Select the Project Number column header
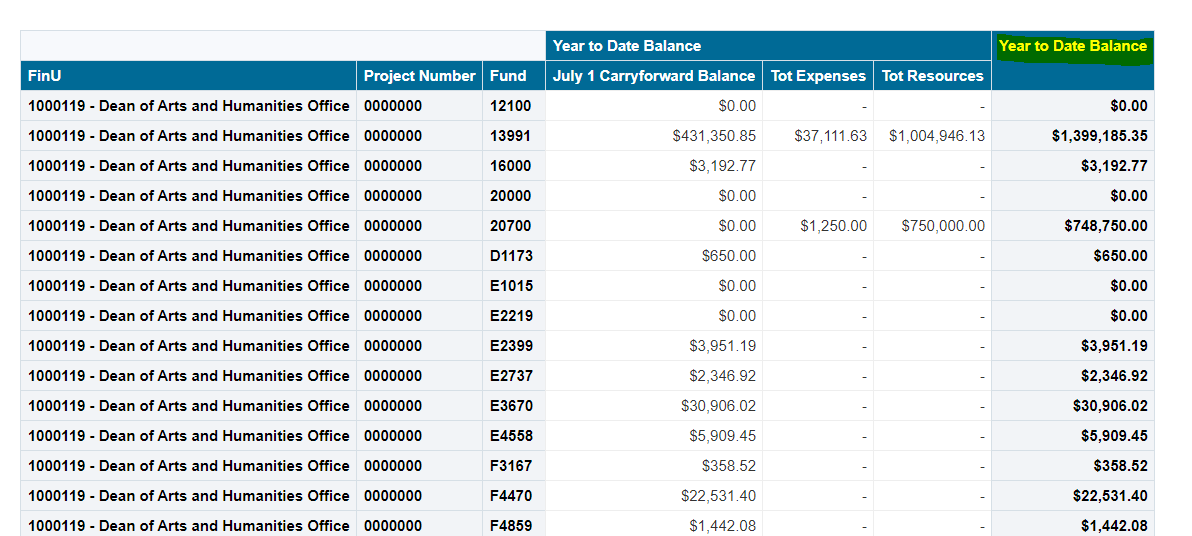Screen dimensions: 1192x536 (x=419, y=76)
